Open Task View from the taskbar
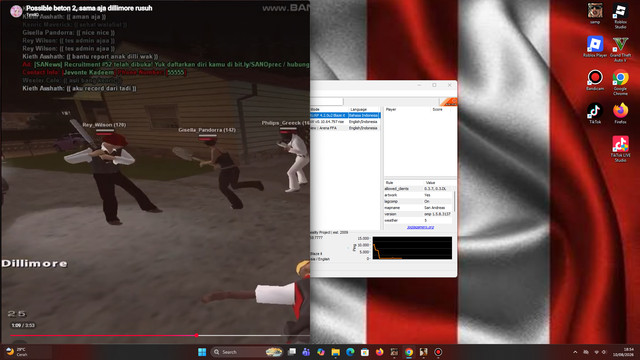 coord(291,352)
